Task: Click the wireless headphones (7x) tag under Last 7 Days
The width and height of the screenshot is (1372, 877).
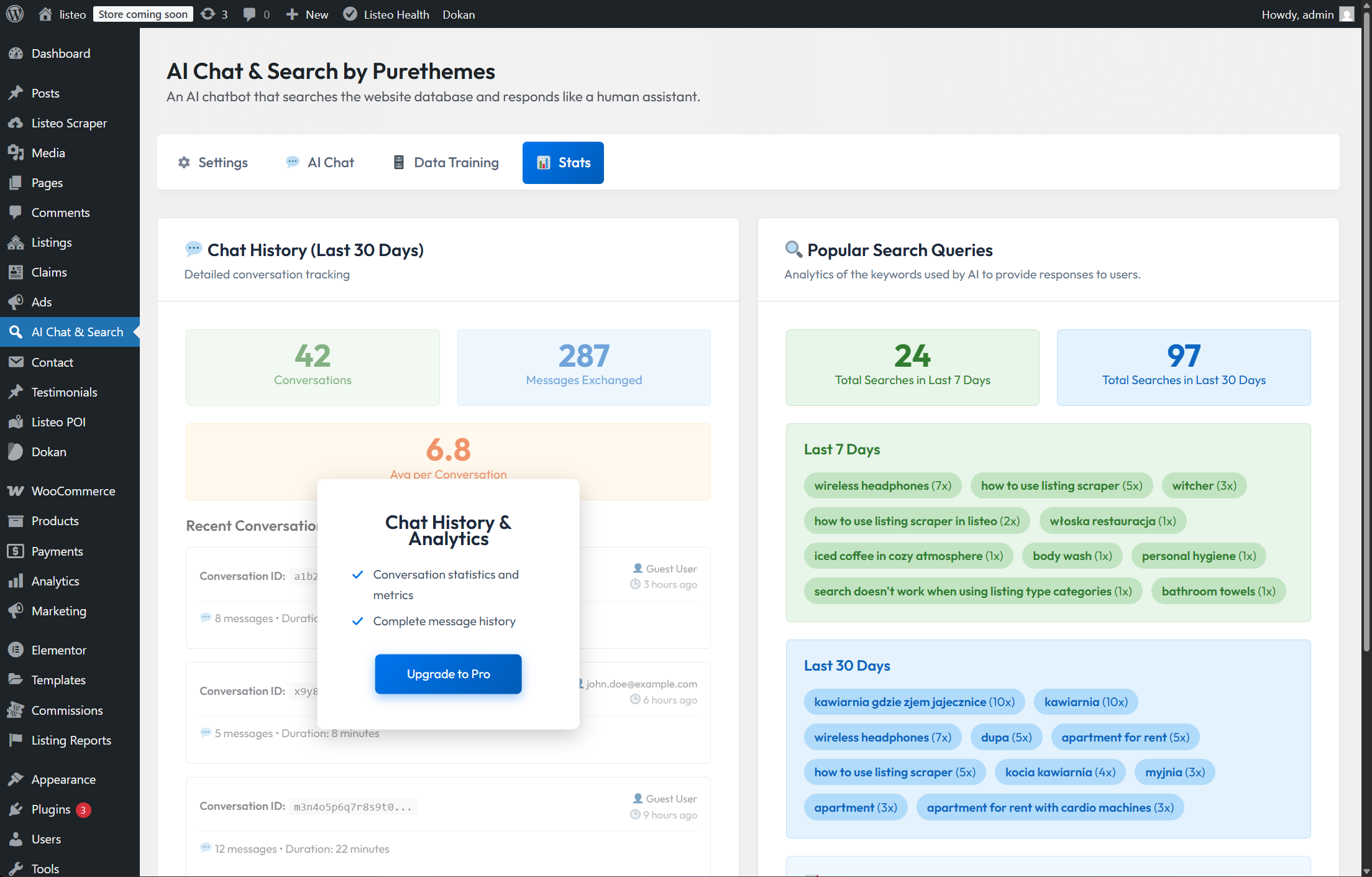Action: coord(882,485)
